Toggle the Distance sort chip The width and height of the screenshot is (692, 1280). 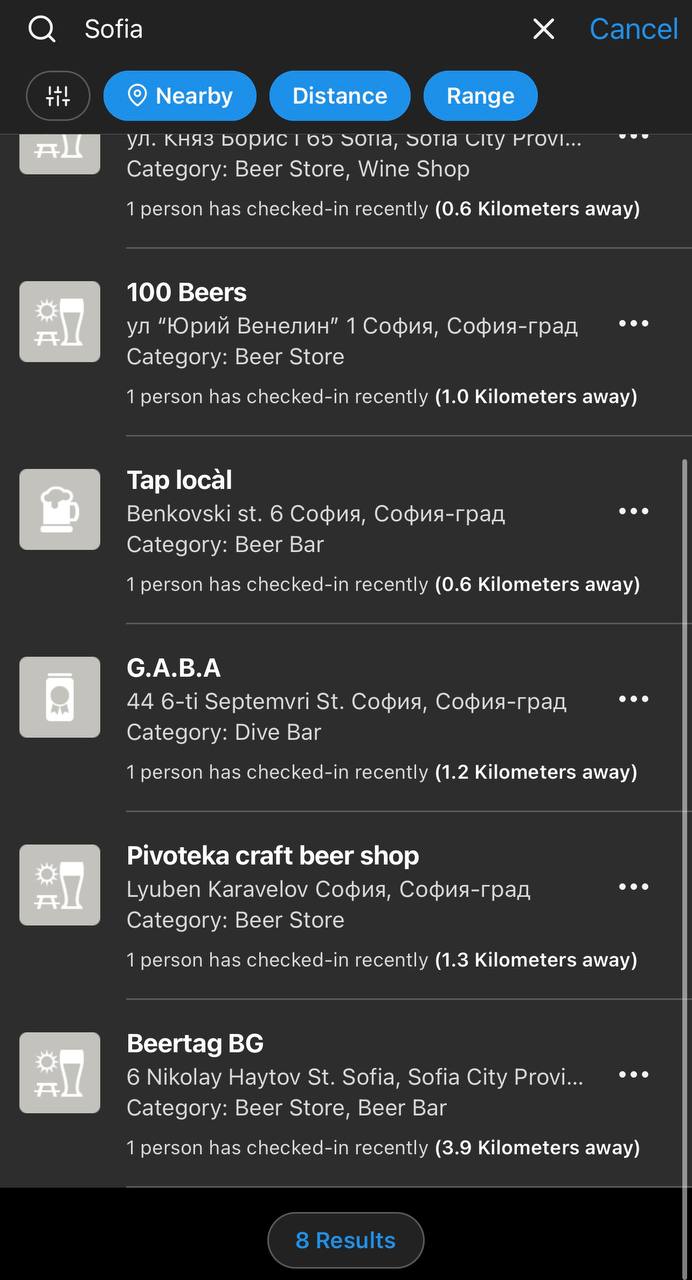point(339,96)
